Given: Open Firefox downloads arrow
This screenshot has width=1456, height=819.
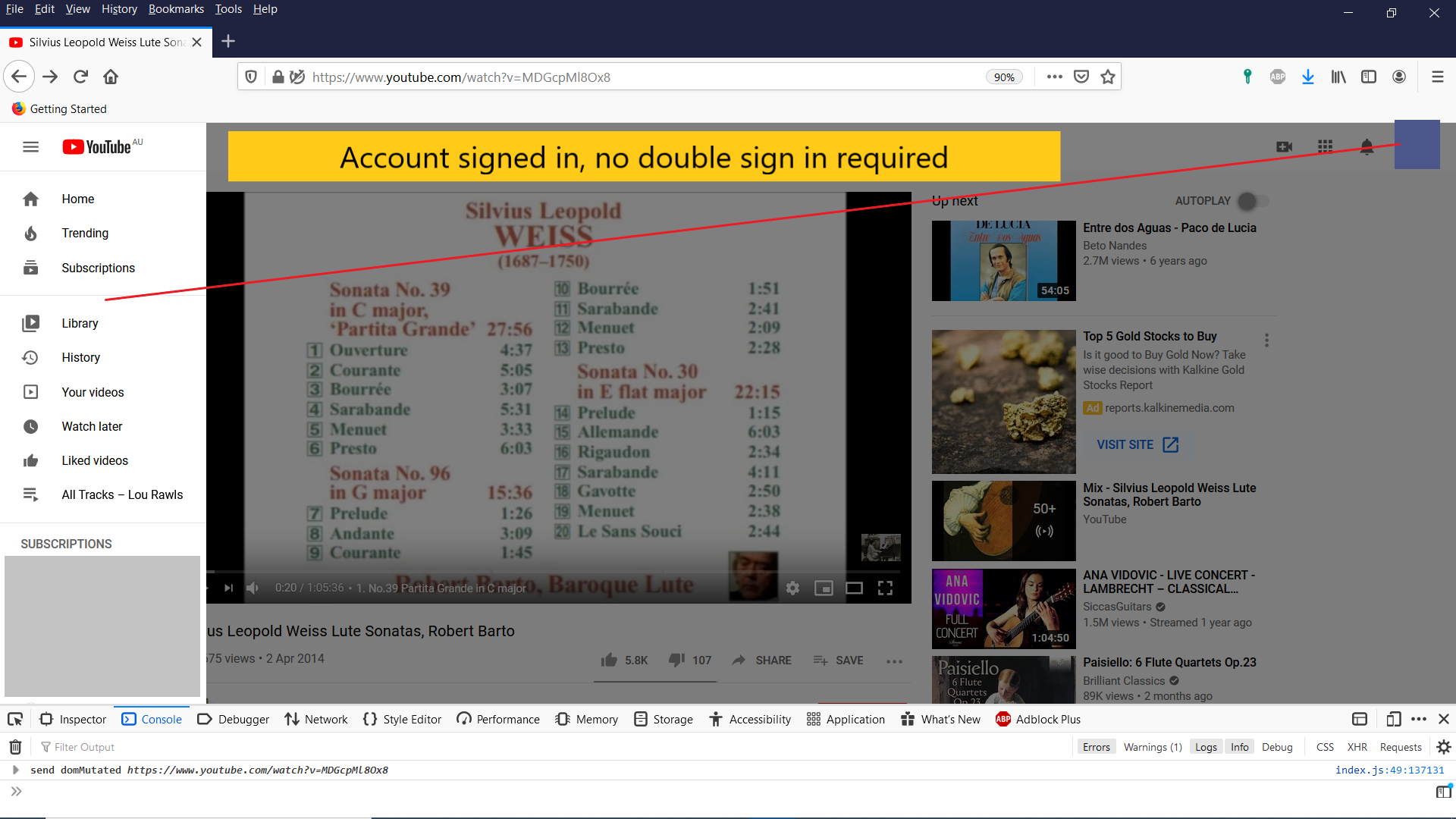Looking at the screenshot, I should (1308, 77).
